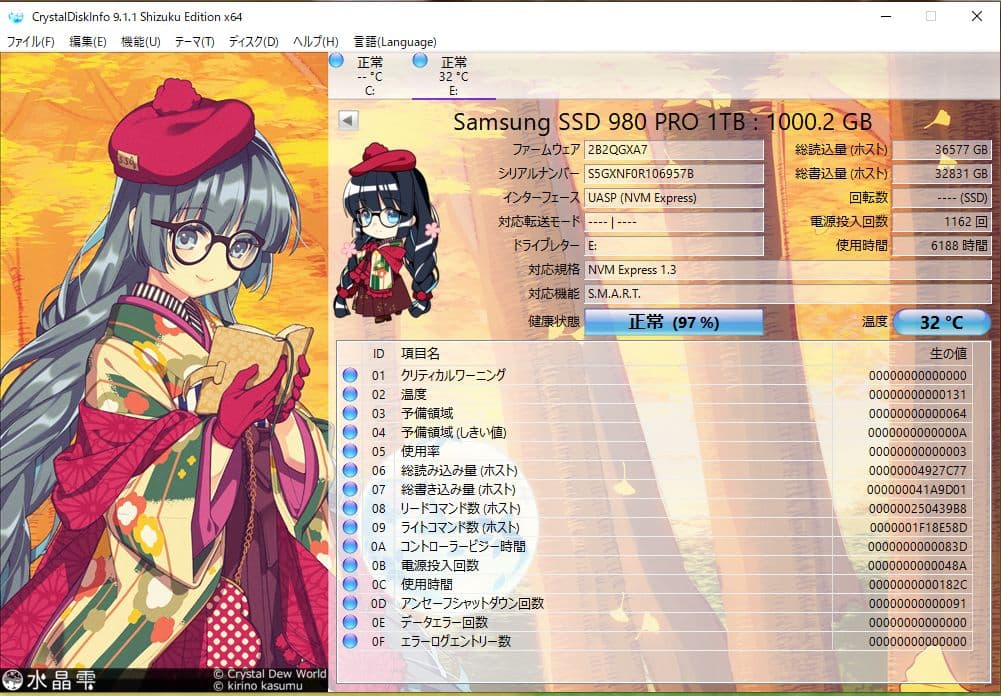Click the 水晶雫 logo on the artwork
This screenshot has width=1001, height=696.
pos(49,680)
